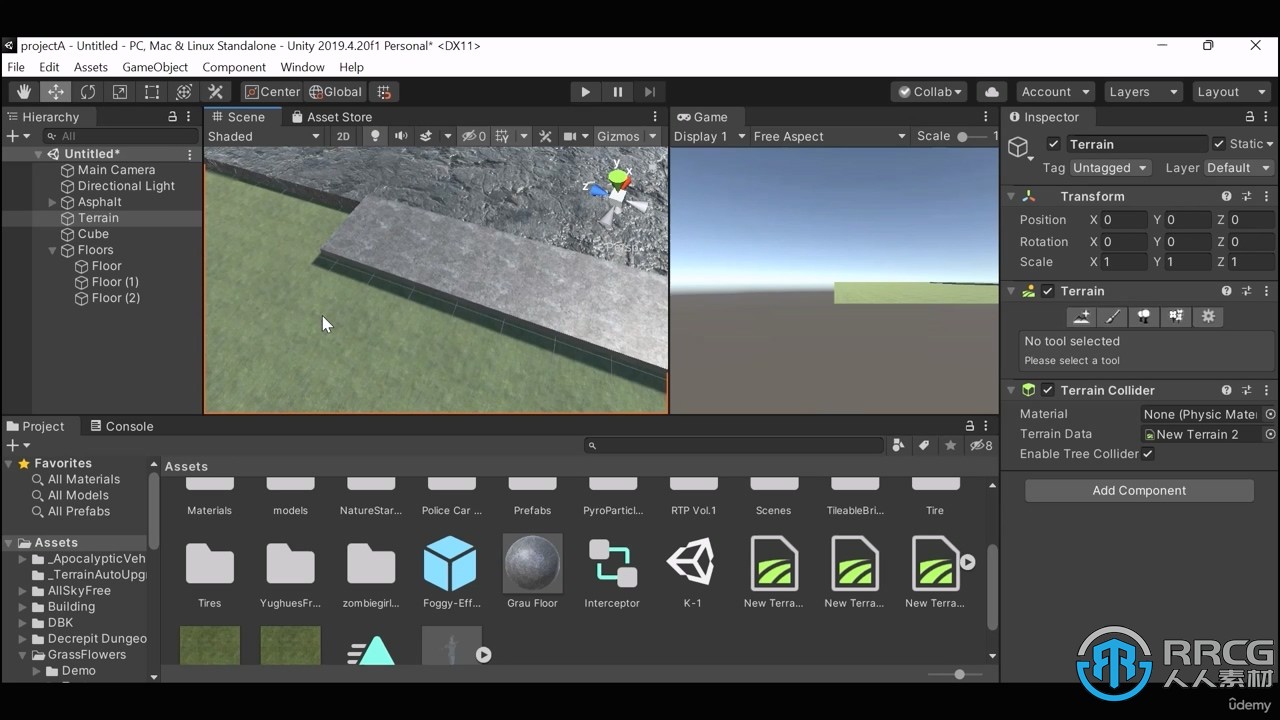The height and width of the screenshot is (720, 1280).
Task: Click the Add Component button
Action: point(1139,490)
